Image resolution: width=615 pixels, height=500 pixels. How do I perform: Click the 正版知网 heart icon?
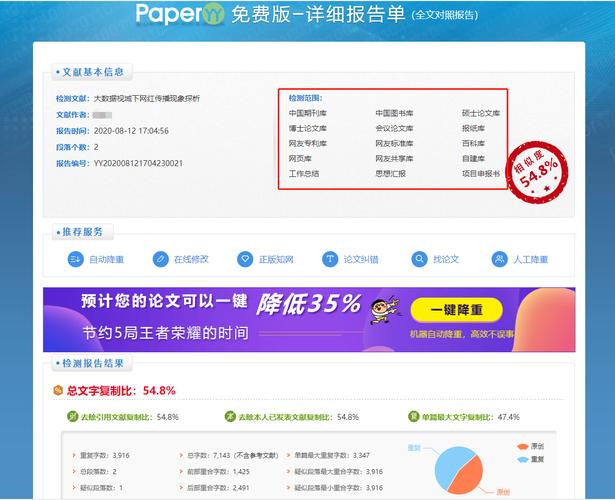tap(245, 259)
